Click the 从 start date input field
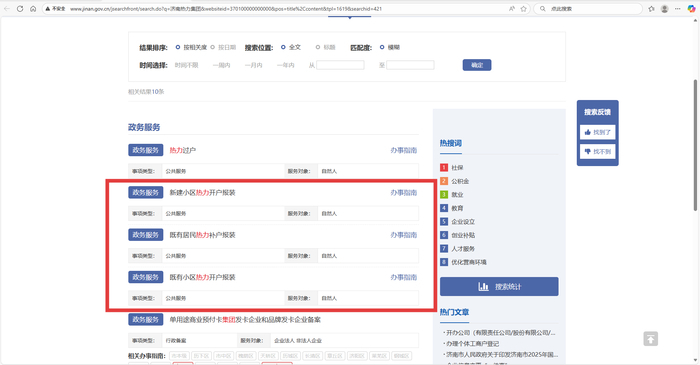Image resolution: width=700 pixels, height=365 pixels. click(340, 65)
